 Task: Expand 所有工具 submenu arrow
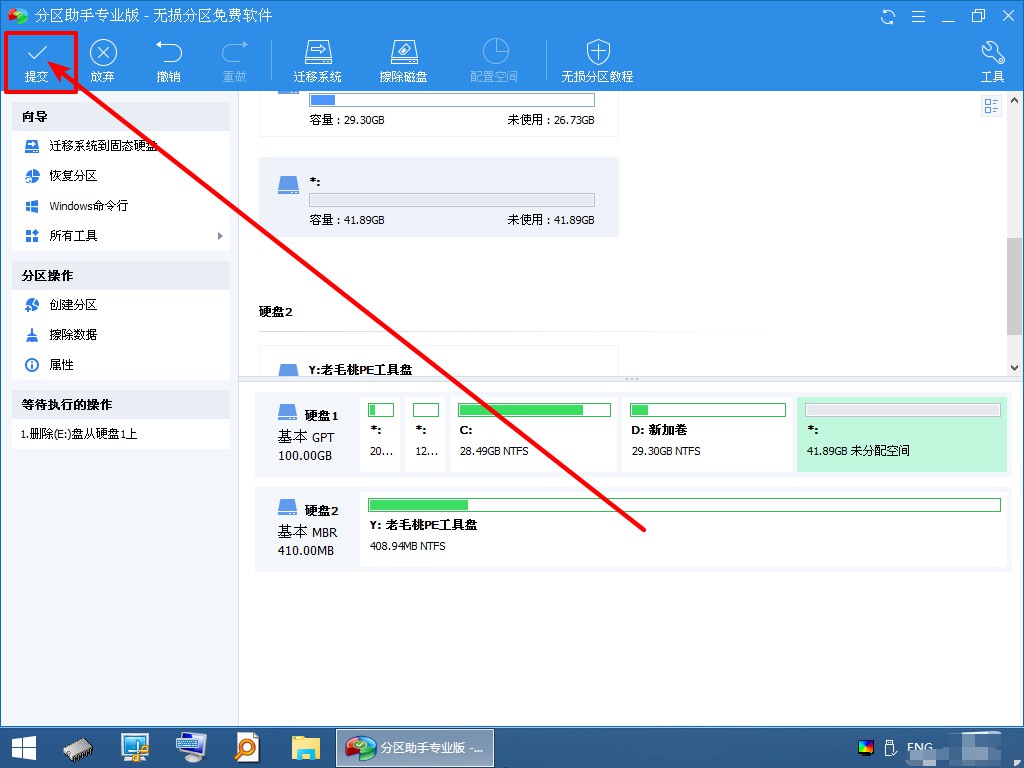[220, 236]
